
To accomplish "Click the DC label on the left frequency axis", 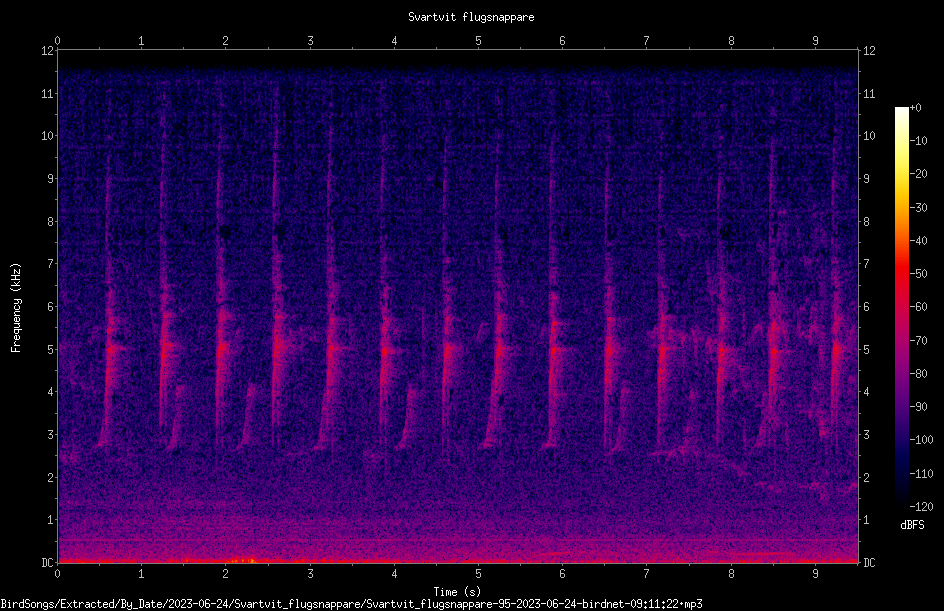I will (48, 562).
